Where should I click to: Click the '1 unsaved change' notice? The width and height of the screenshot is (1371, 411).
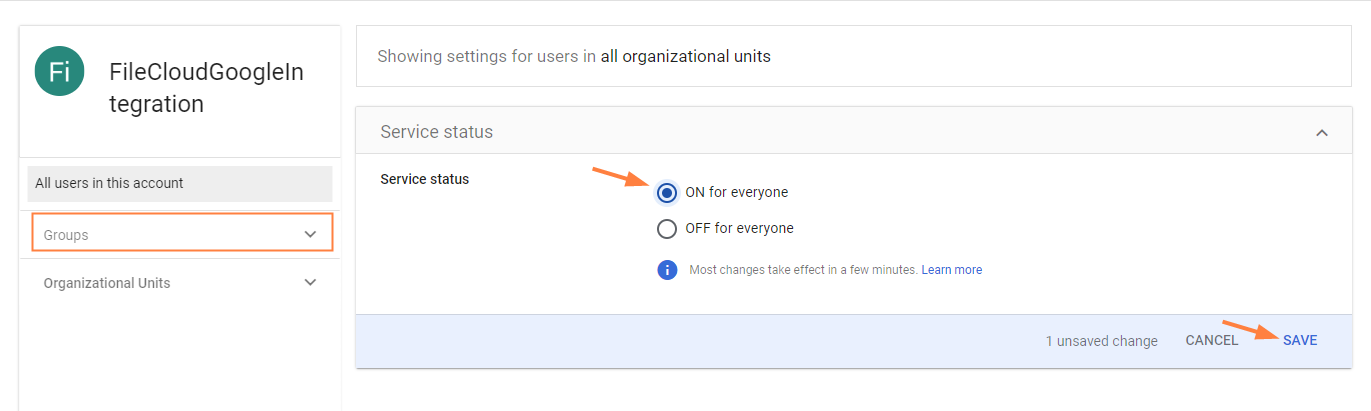tap(1101, 341)
